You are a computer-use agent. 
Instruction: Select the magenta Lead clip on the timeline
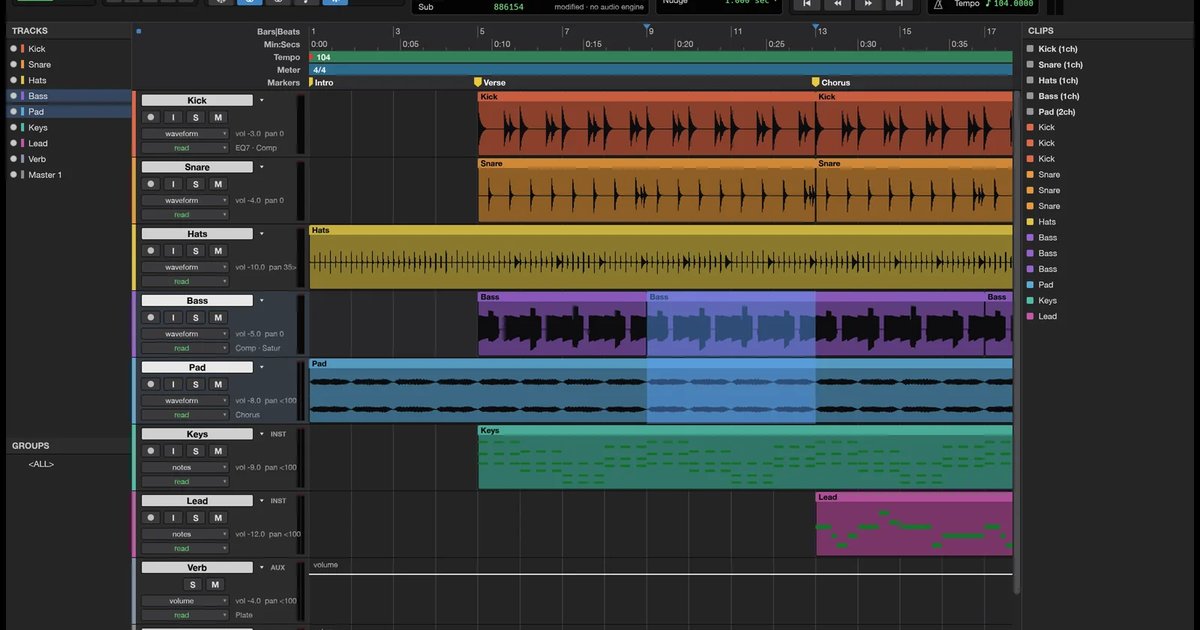914,523
